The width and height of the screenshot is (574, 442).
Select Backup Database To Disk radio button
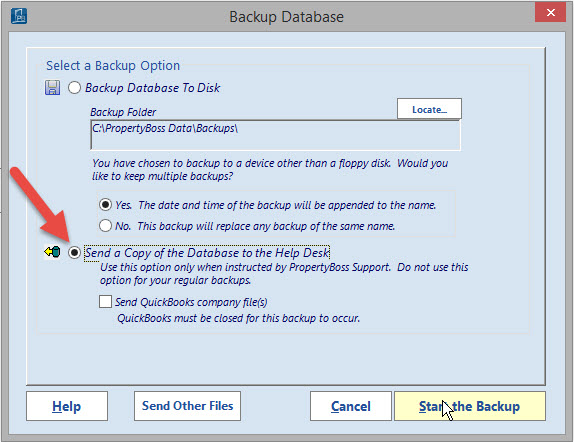74,88
